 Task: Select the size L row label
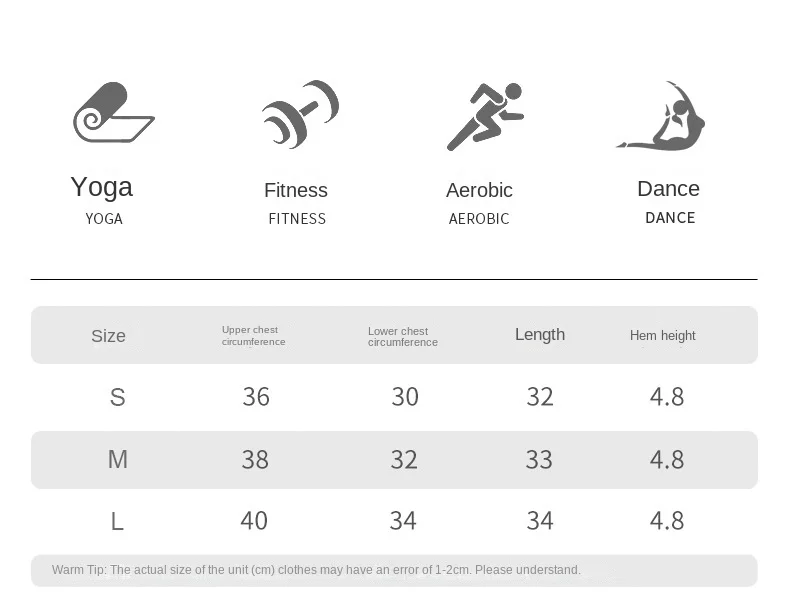click(117, 521)
